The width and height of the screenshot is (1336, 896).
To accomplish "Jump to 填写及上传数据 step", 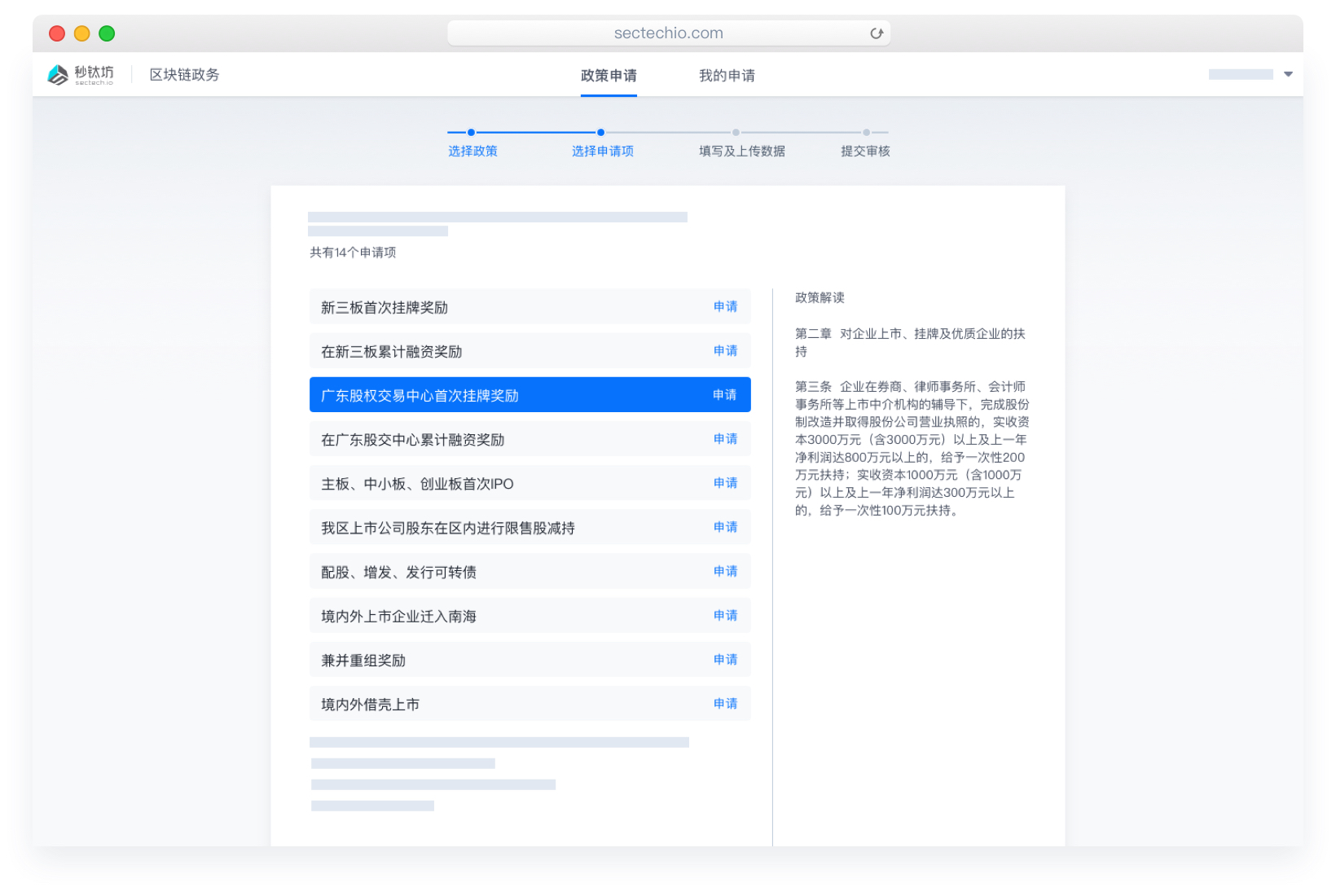I will pyautogui.click(x=736, y=133).
